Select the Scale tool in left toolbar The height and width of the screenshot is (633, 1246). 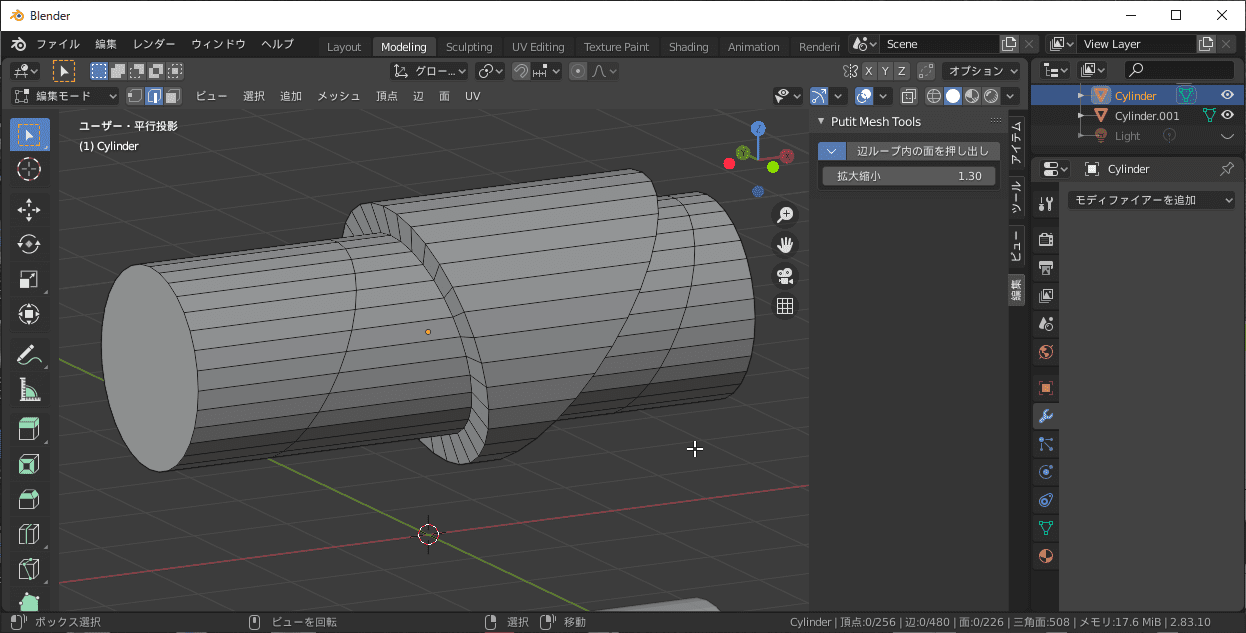point(29,279)
